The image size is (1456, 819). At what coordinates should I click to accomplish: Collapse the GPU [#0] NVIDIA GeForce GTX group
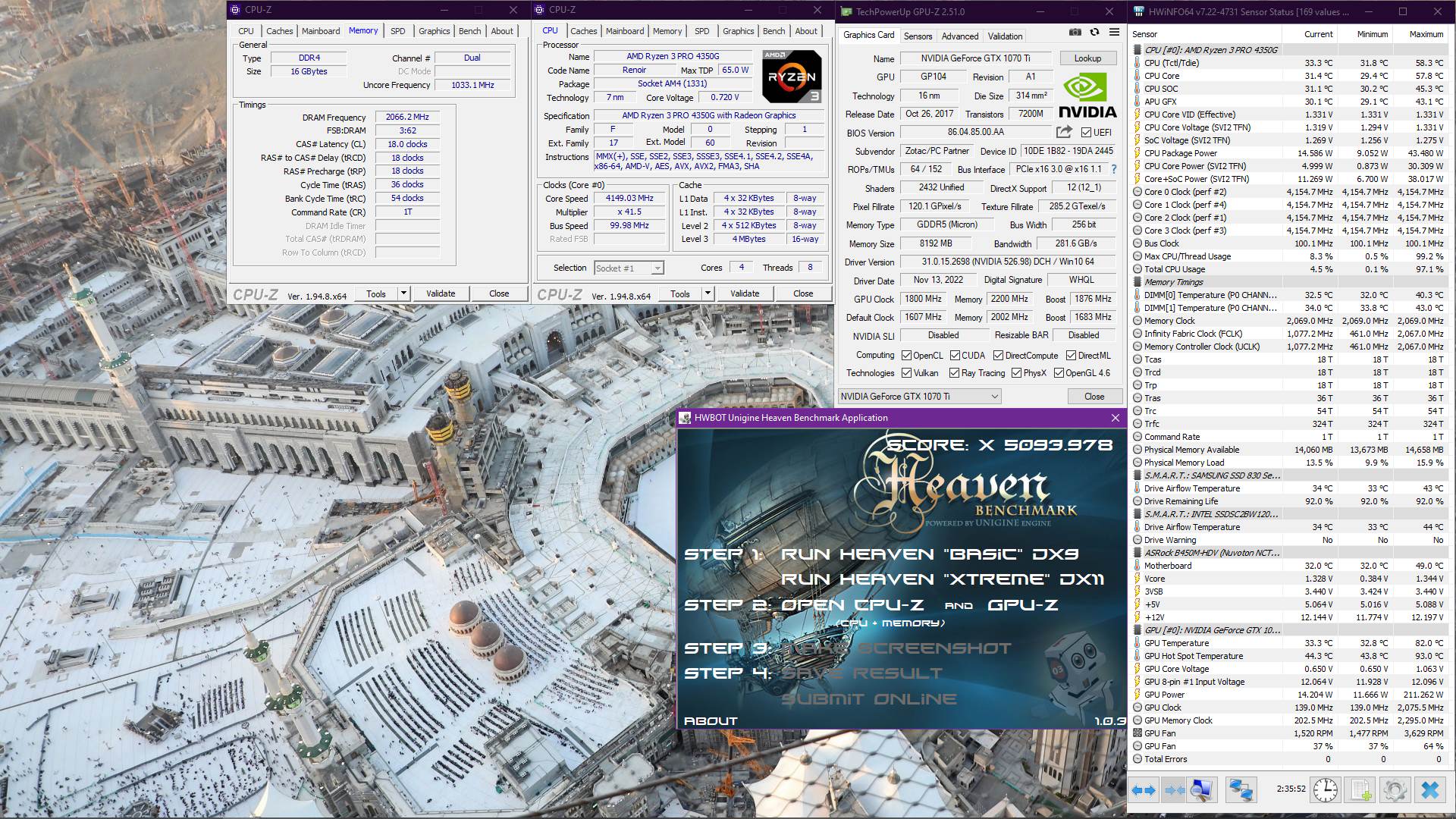point(1137,630)
